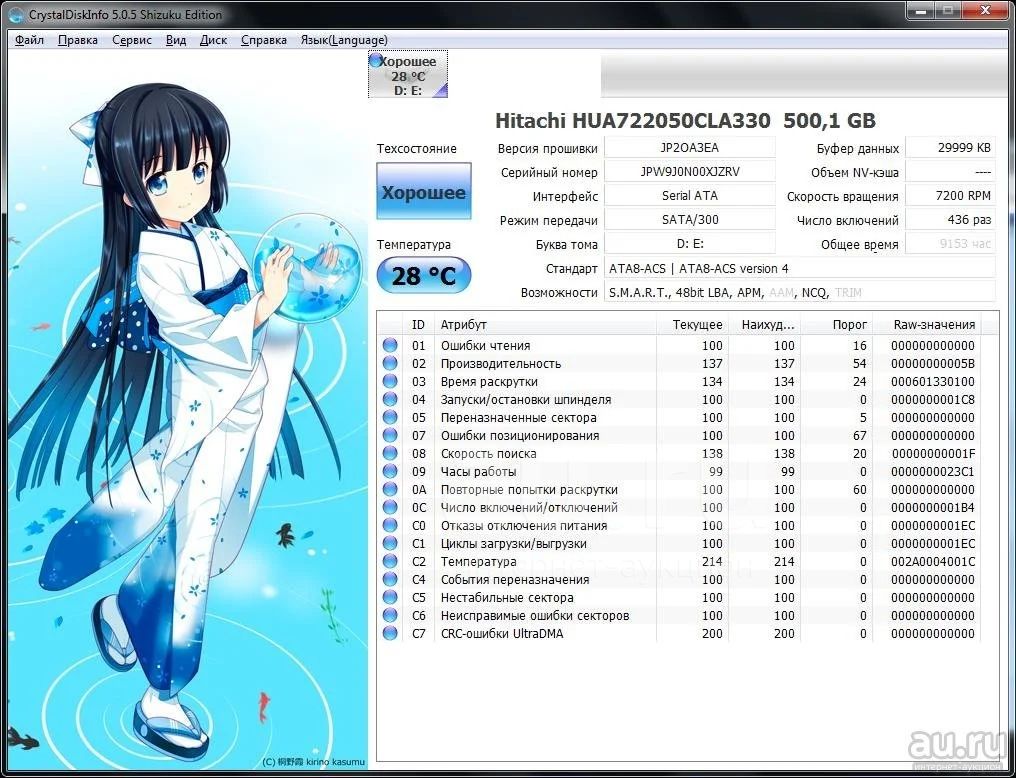Click the ID column header
The image size is (1016, 778).
[419, 325]
